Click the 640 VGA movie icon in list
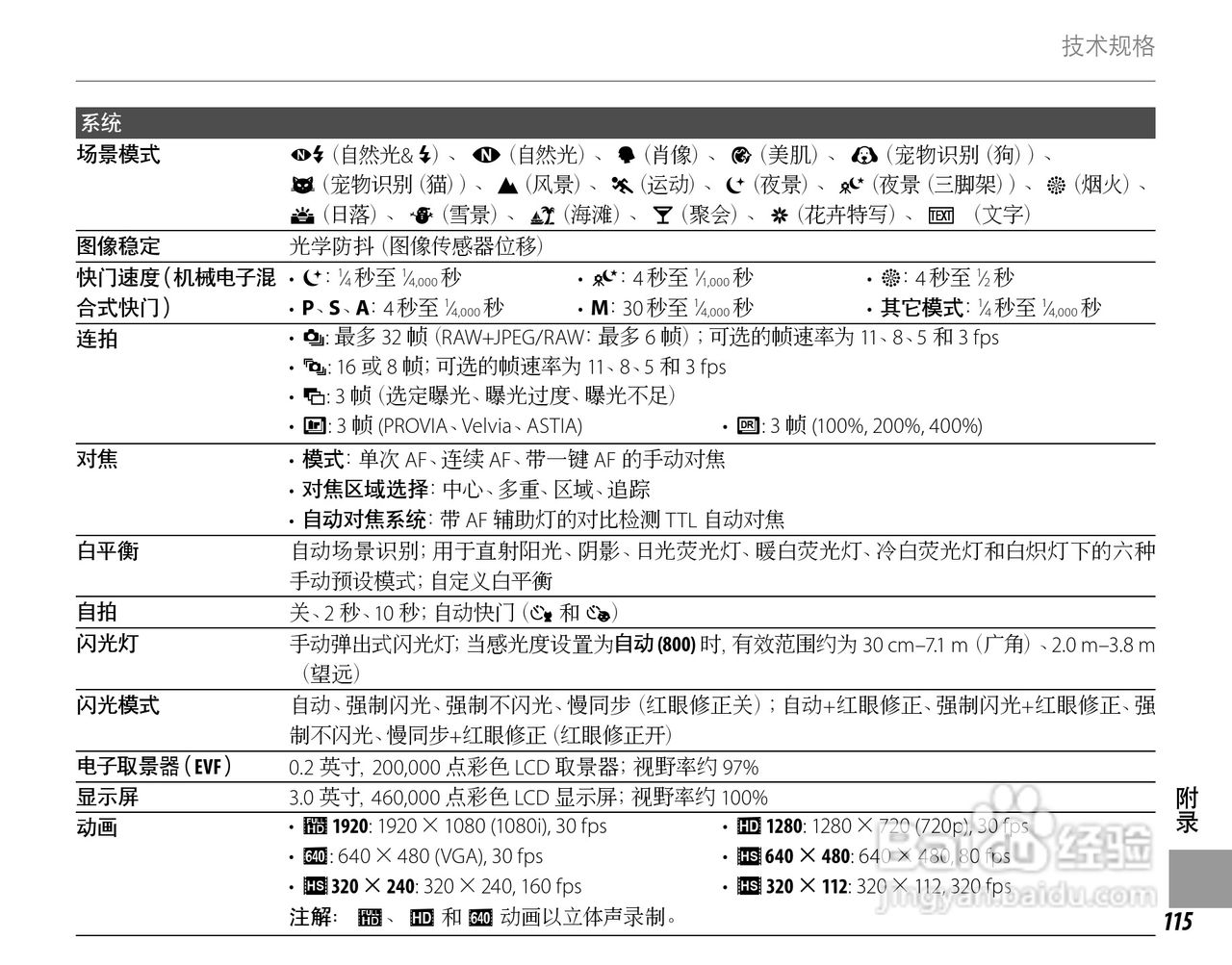Image resolution: width=1232 pixels, height=965 pixels. [x=315, y=856]
